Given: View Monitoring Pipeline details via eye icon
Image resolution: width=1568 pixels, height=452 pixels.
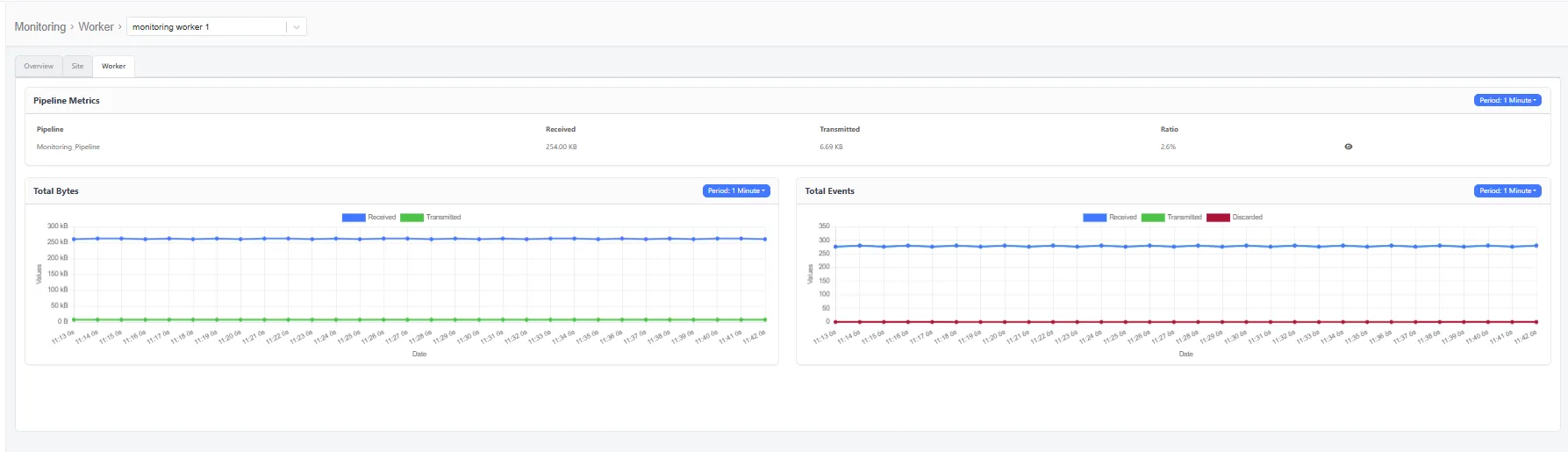Looking at the screenshot, I should tap(1349, 147).
